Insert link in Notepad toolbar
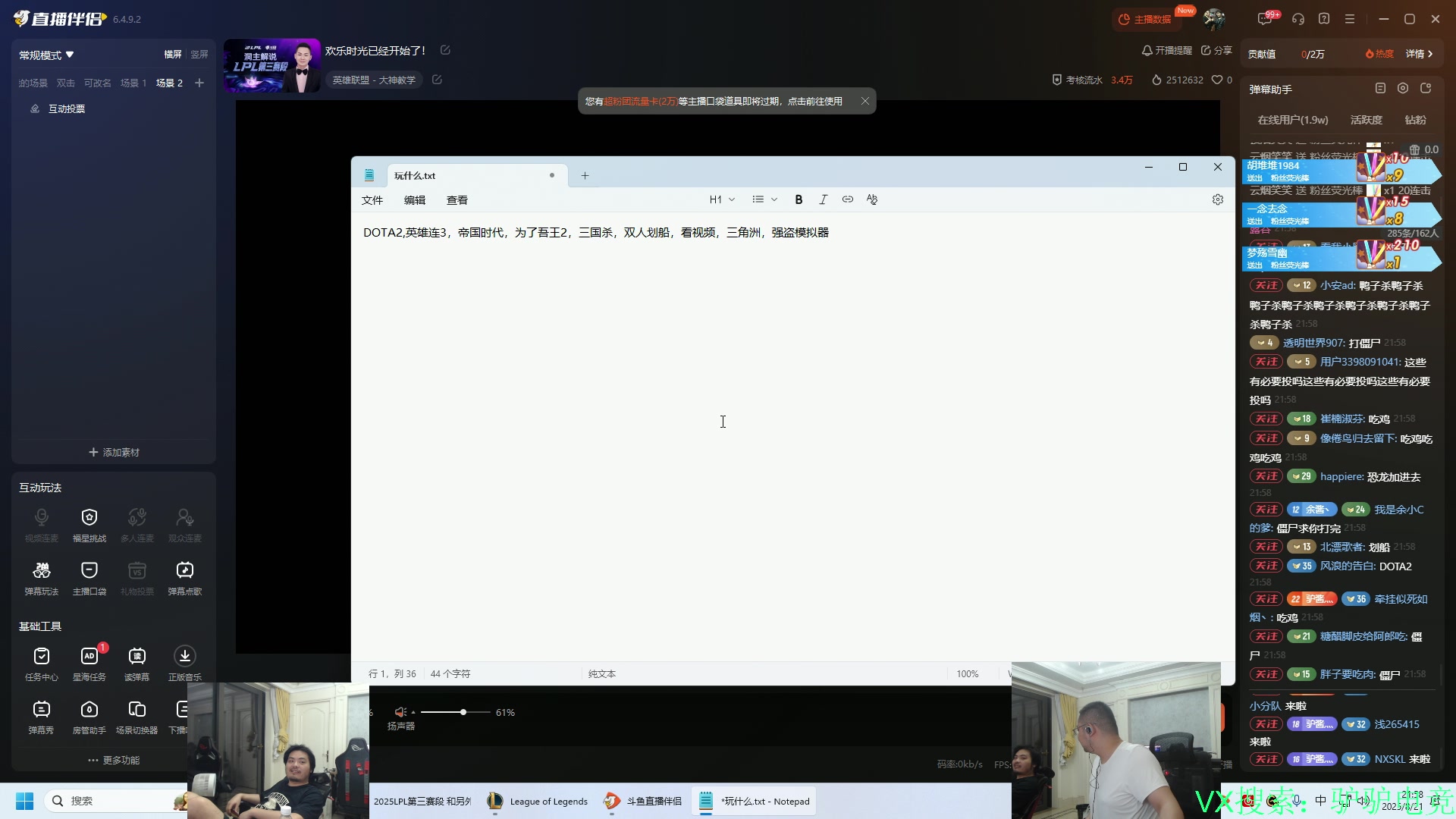Viewport: 1456px width, 819px height. pyautogui.click(x=848, y=199)
